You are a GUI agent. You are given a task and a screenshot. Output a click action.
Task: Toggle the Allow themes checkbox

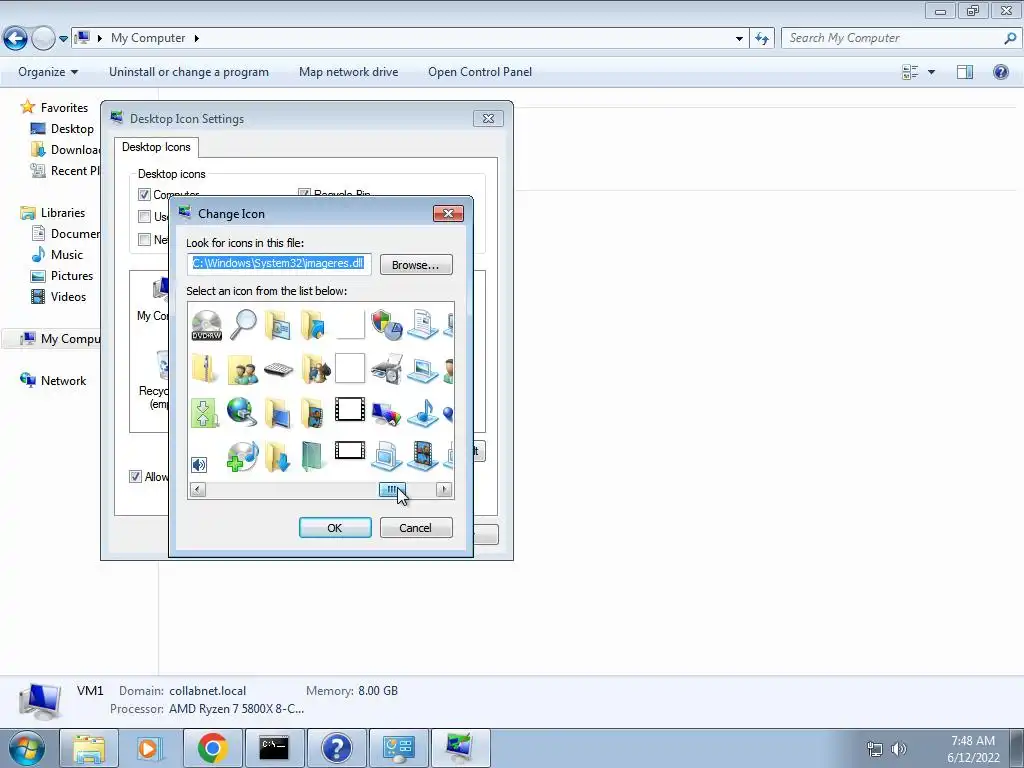[135, 477]
